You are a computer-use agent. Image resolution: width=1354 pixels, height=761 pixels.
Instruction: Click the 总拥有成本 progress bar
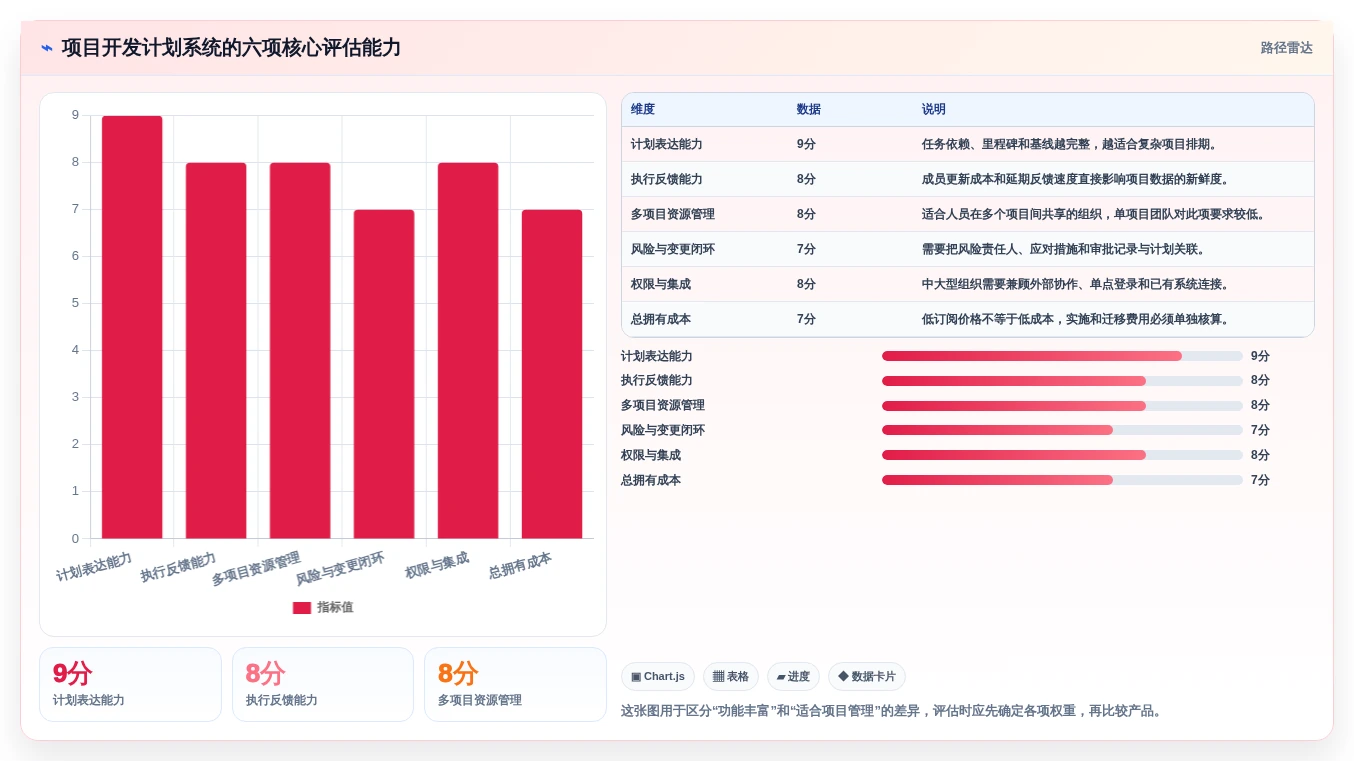click(x=1062, y=480)
